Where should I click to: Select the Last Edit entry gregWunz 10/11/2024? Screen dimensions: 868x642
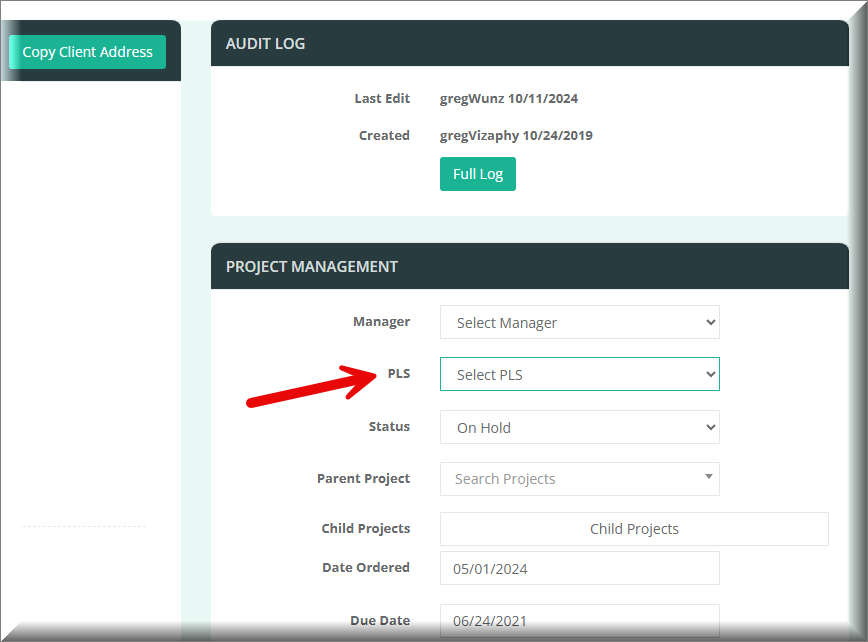tap(508, 99)
